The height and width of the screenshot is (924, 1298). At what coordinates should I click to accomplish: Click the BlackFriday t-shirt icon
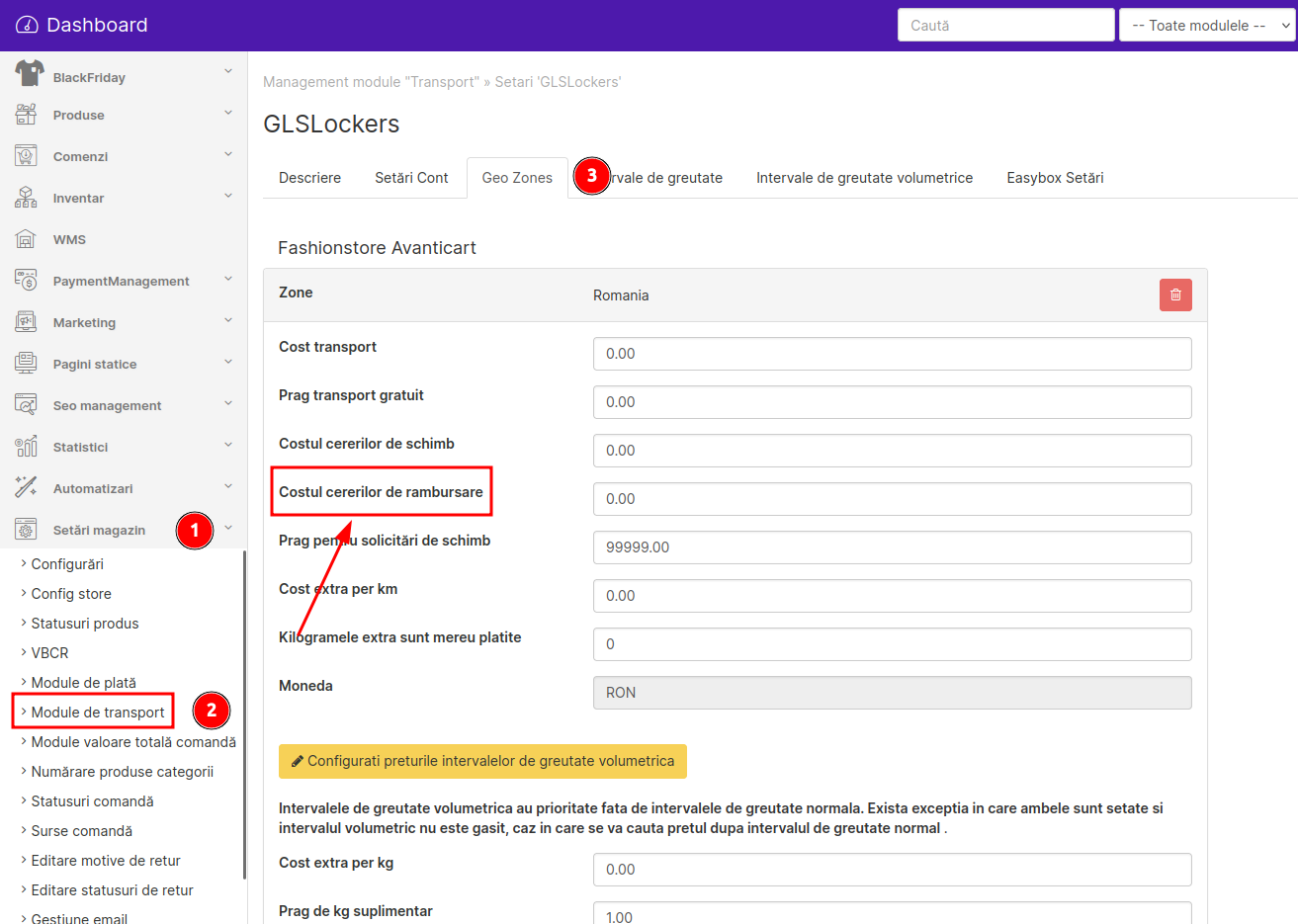click(x=29, y=73)
